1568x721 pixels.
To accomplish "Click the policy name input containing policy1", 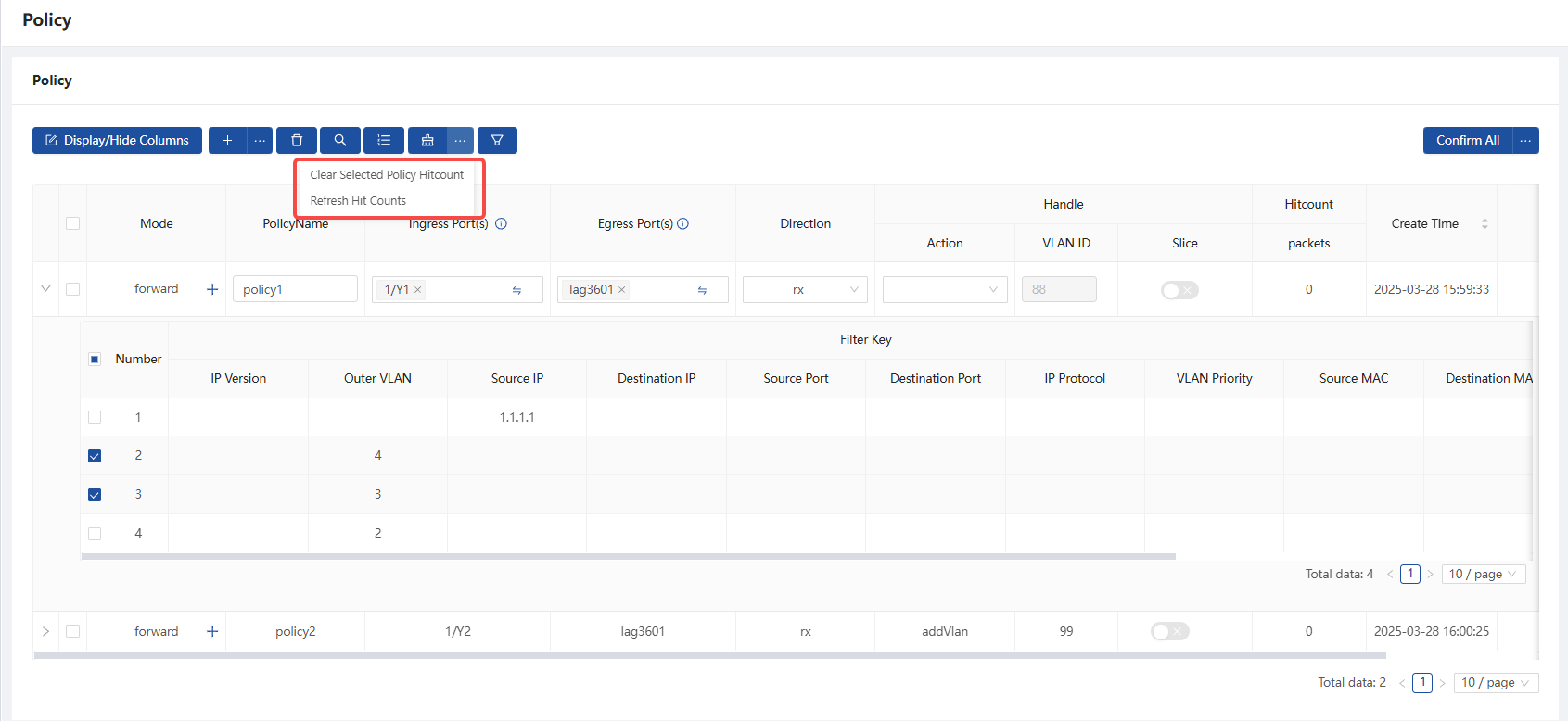I will pos(295,289).
